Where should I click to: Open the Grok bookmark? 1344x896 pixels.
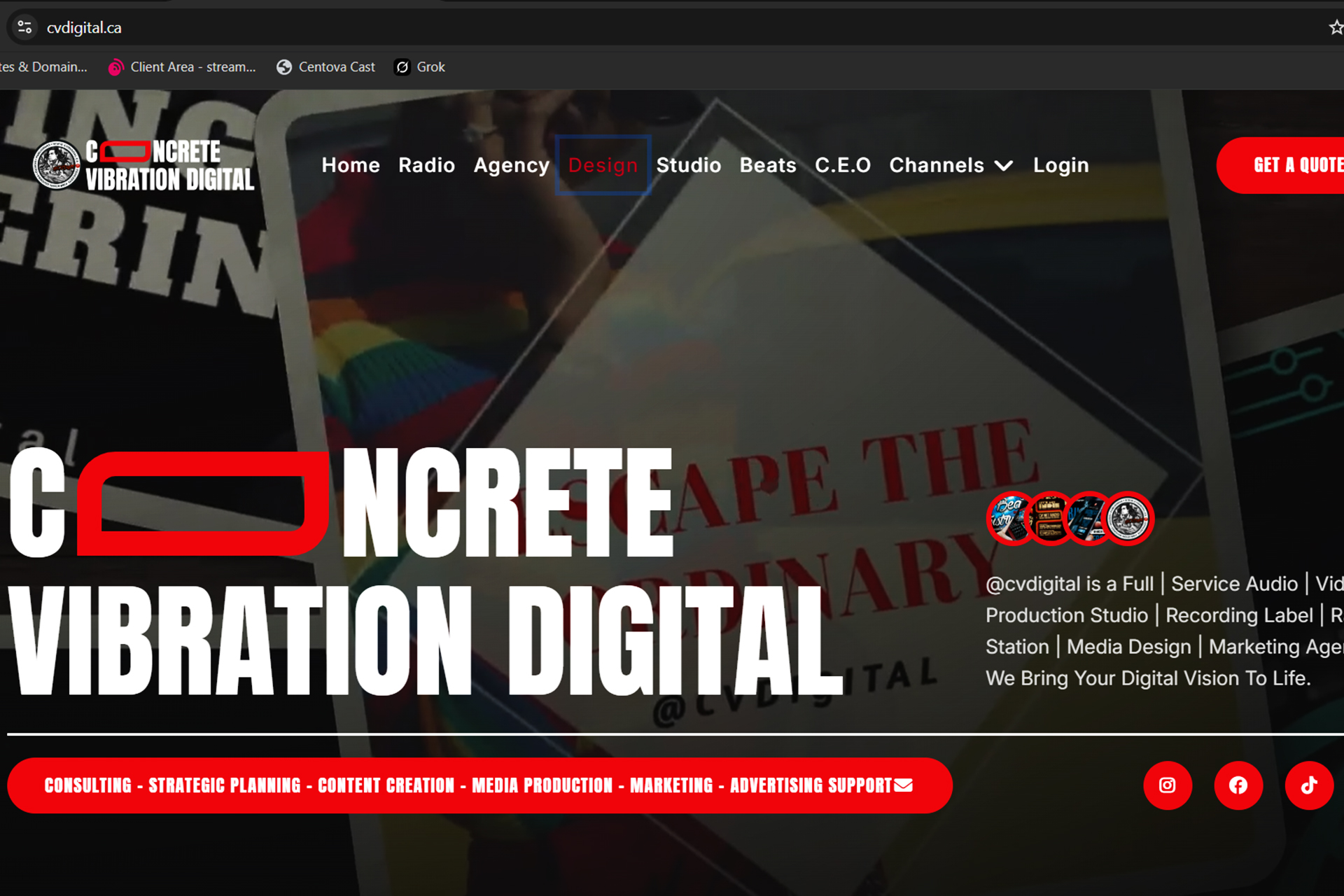[x=420, y=67]
